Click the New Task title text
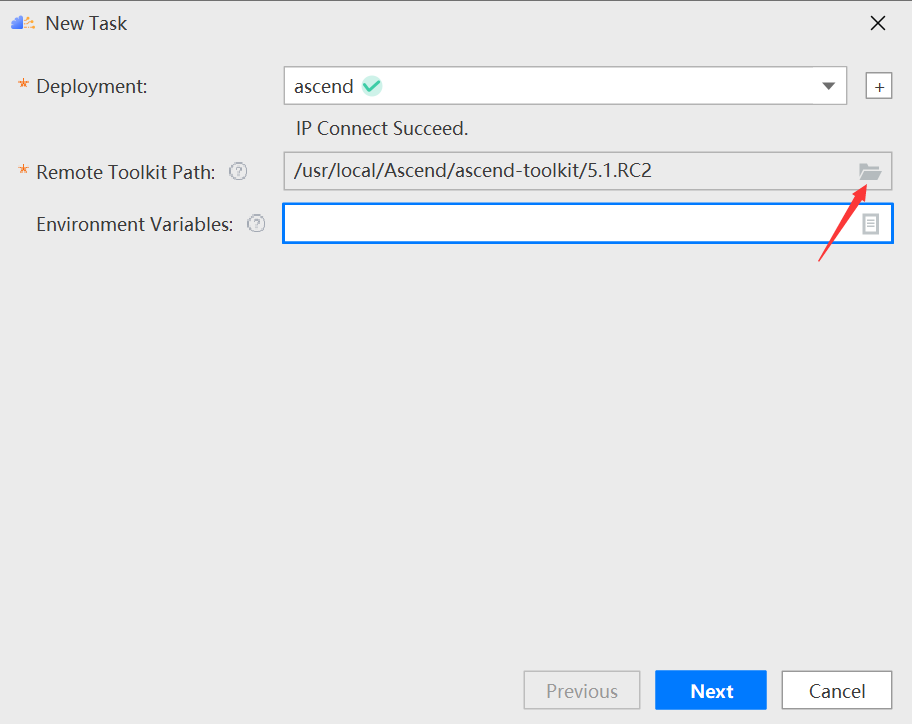The height and width of the screenshot is (724, 912). pyautogui.click(x=86, y=23)
